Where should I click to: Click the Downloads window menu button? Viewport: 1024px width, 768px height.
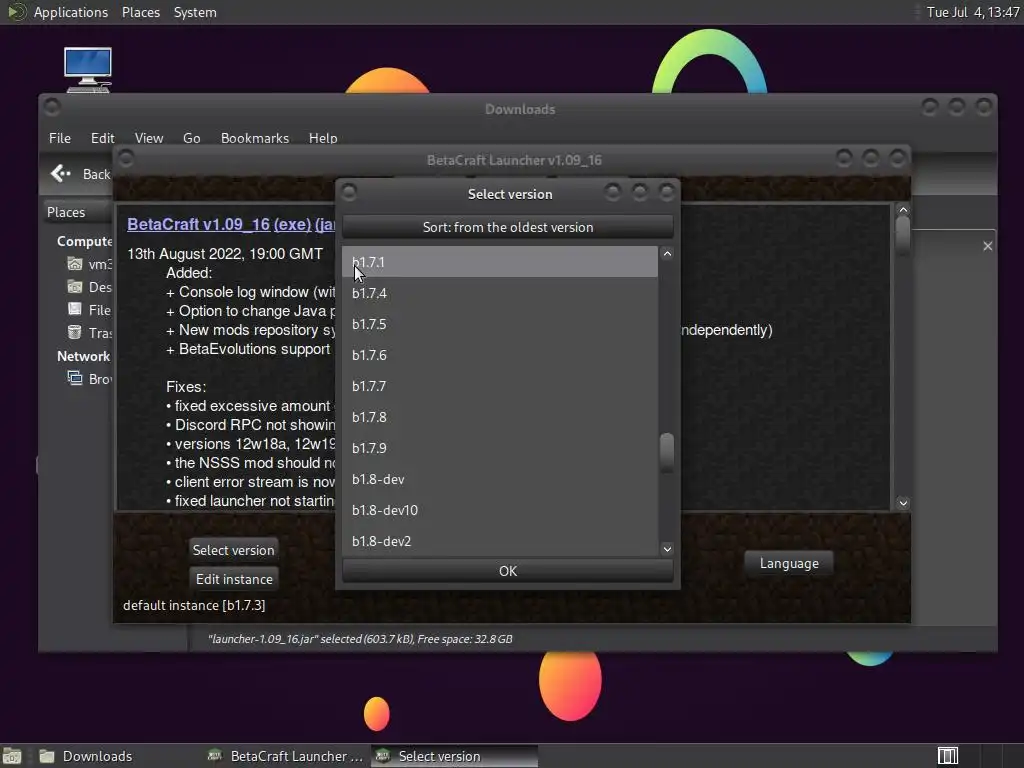pos(52,106)
